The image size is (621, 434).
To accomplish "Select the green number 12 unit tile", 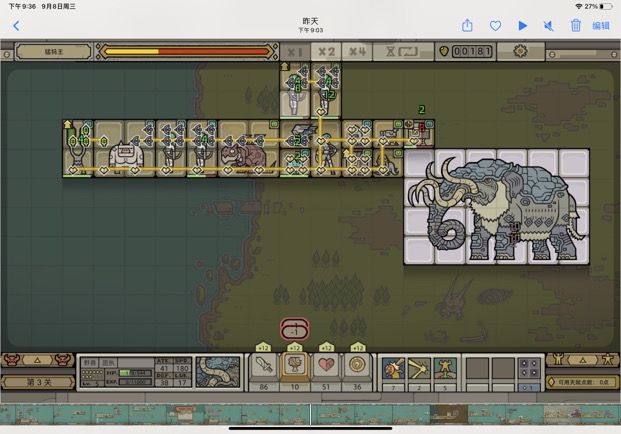I will tap(326, 90).
